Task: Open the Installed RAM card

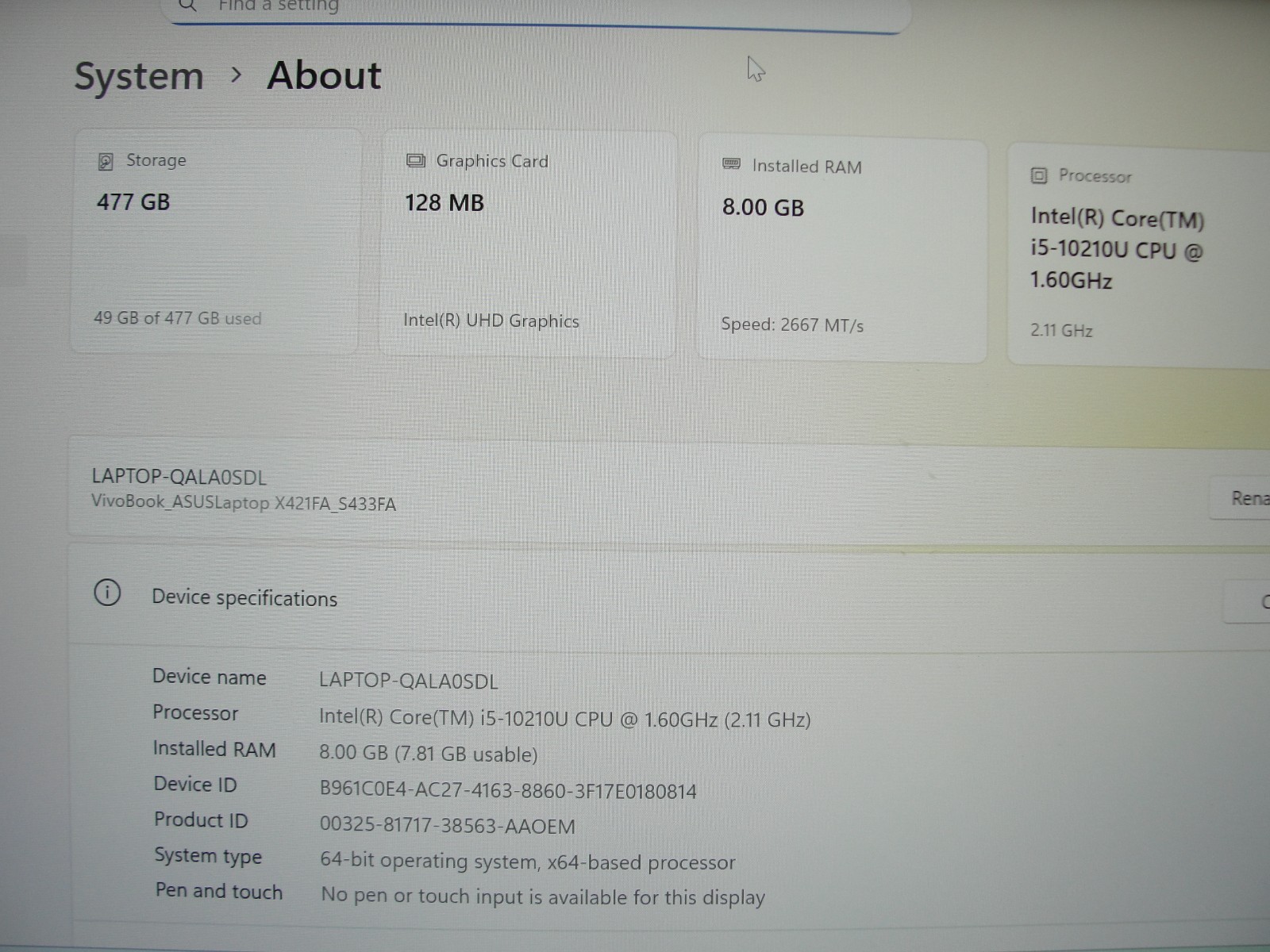Action: pyautogui.click(x=841, y=250)
